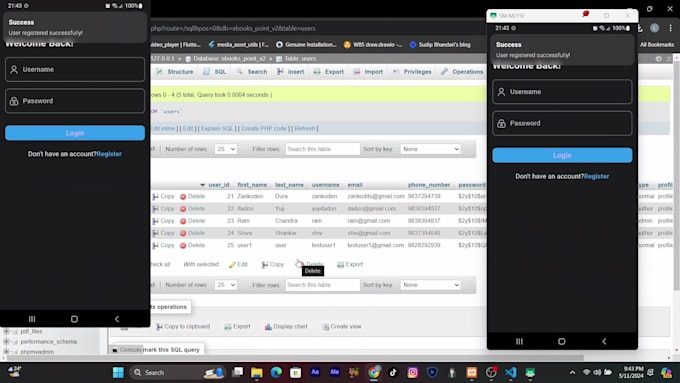The image size is (680, 383).
Task: Open Instagram icon in taskbar
Action: (x=412, y=372)
